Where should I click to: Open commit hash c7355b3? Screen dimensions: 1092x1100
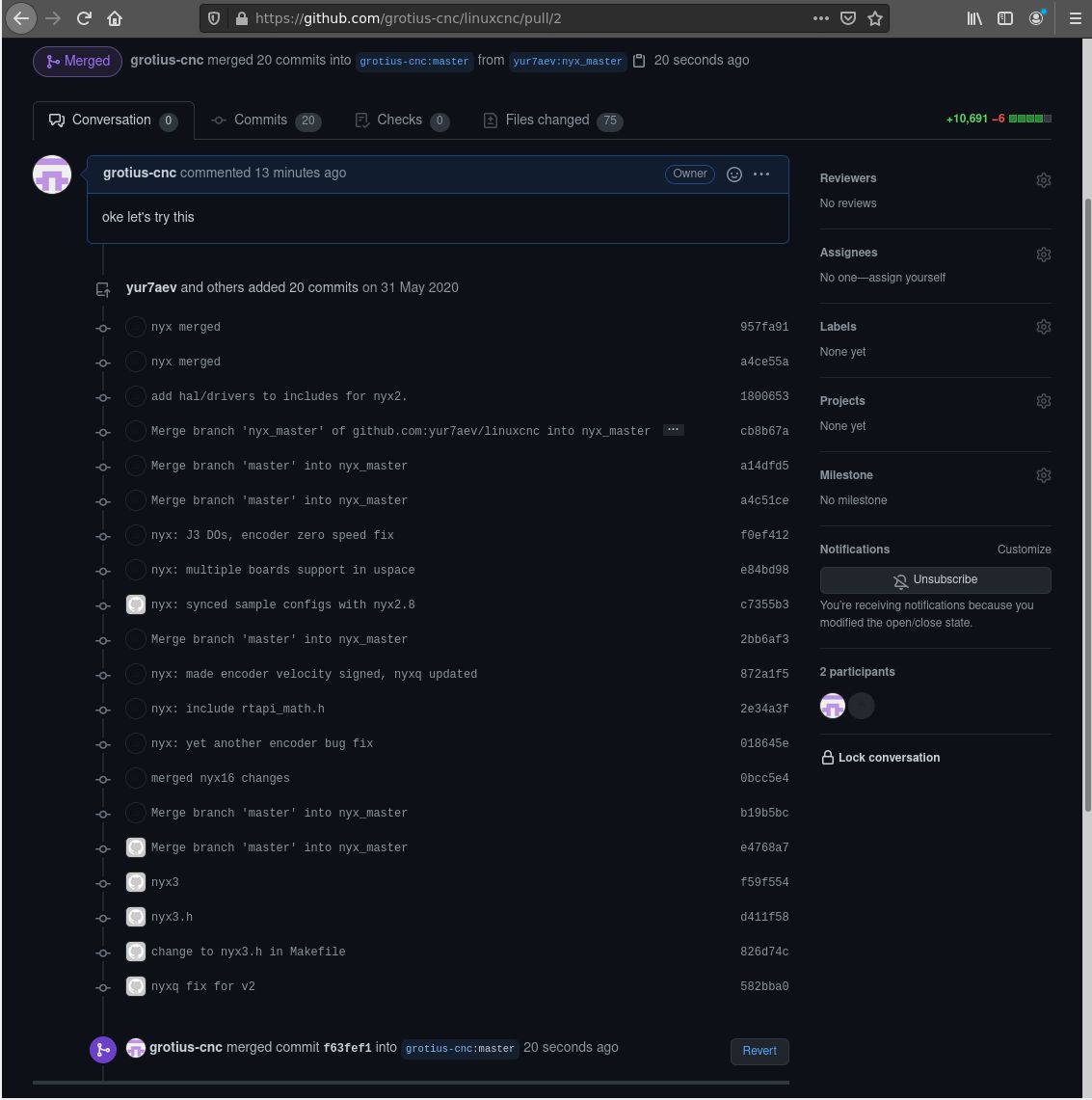[764, 604]
